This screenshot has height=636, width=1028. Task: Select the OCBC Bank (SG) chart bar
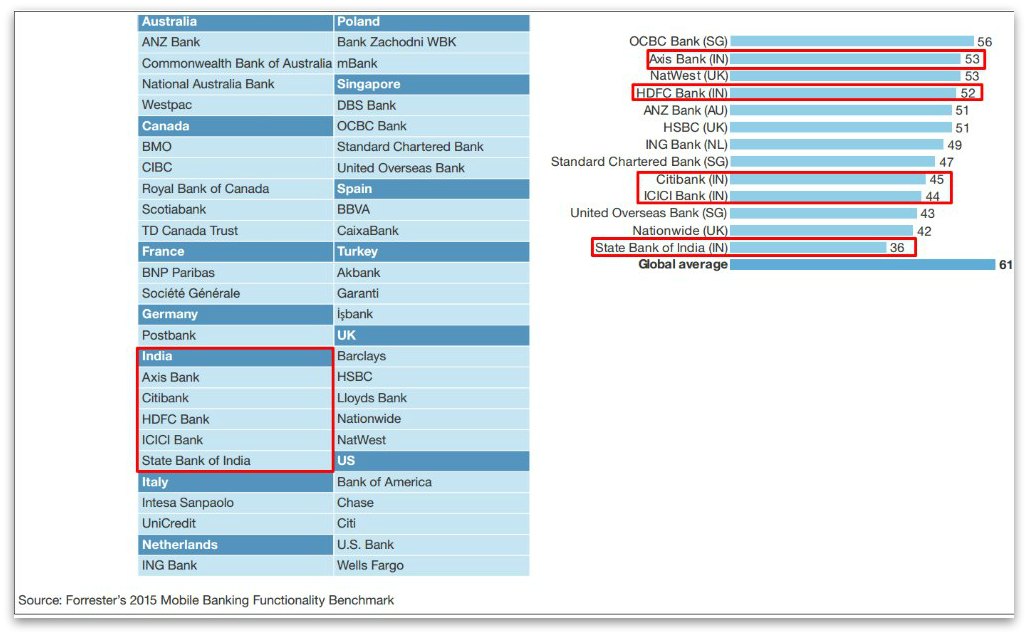coord(850,42)
